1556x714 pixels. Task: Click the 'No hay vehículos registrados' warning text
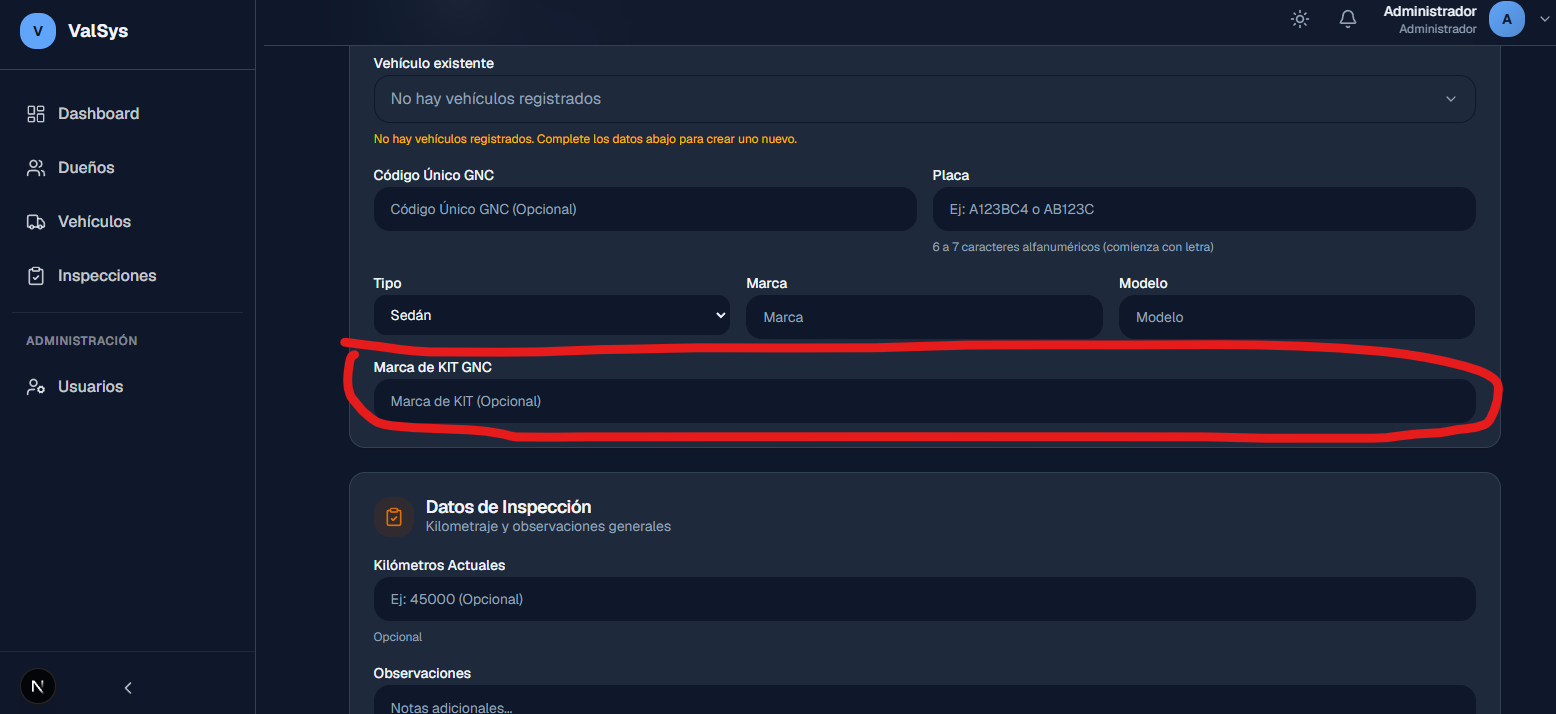coord(585,139)
